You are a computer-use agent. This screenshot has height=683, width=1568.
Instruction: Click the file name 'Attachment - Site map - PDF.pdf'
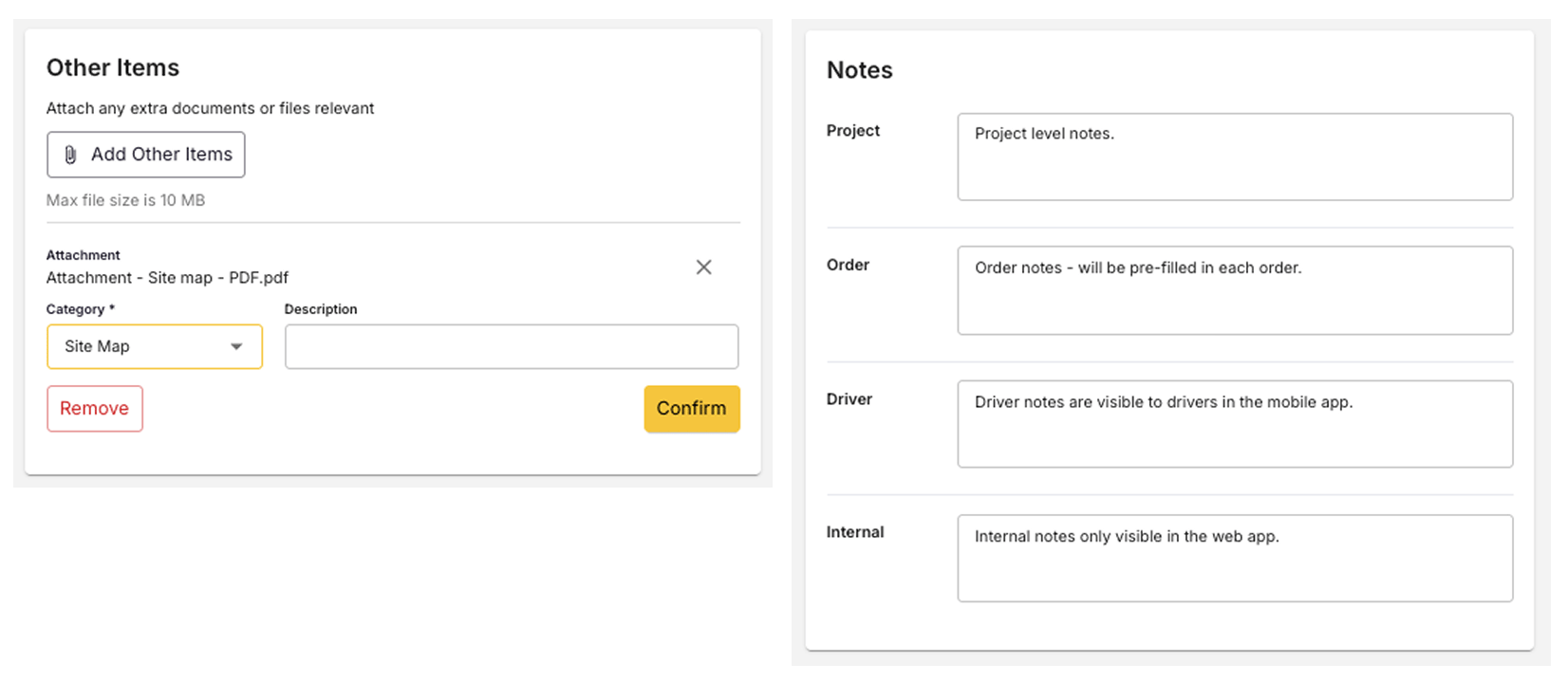pos(167,278)
